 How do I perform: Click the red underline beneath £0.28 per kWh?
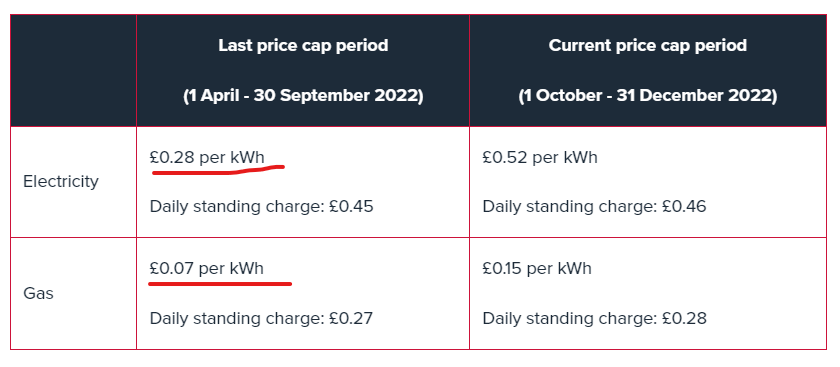218,170
